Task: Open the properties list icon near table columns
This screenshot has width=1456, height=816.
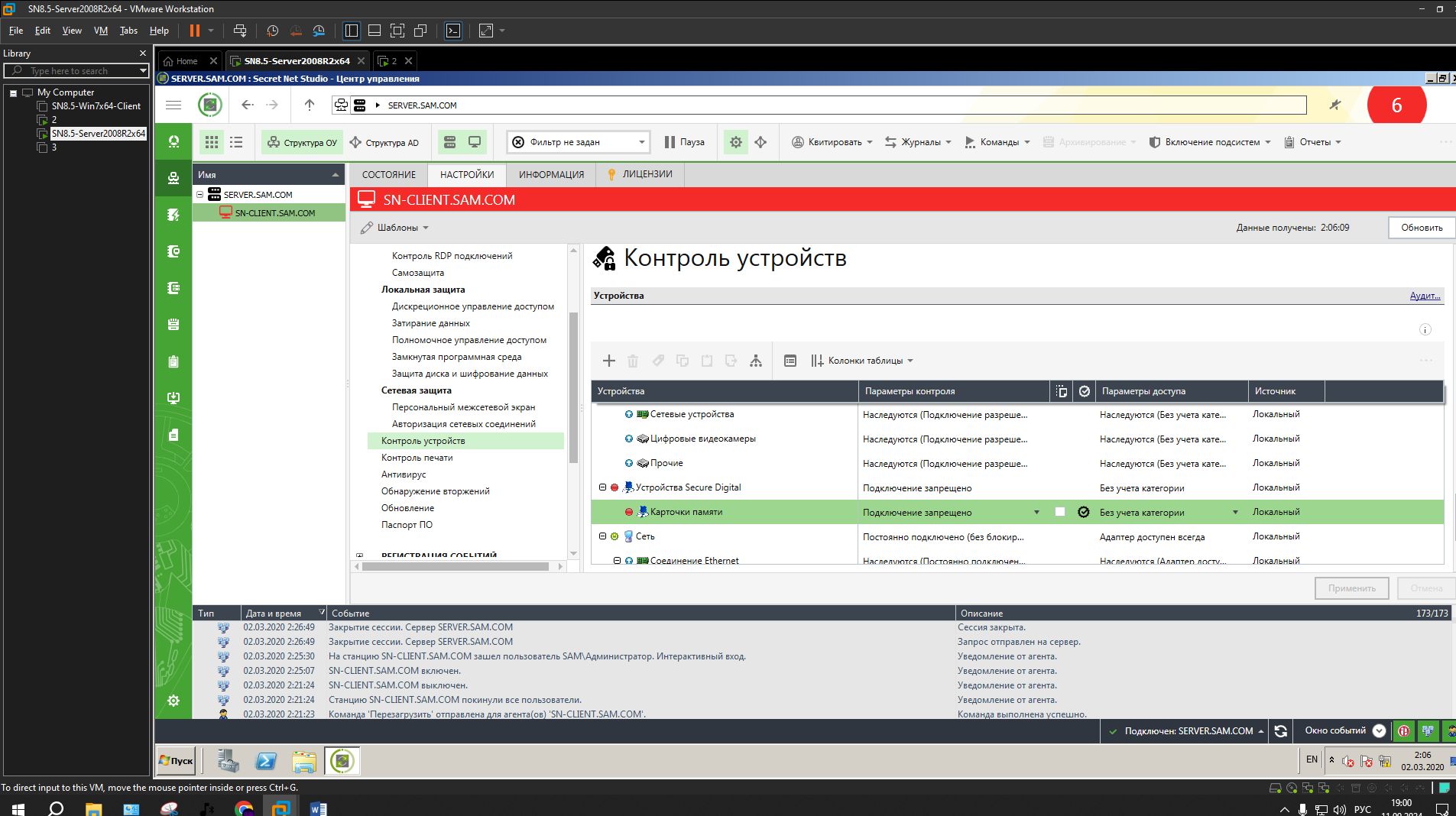Action: (790, 361)
